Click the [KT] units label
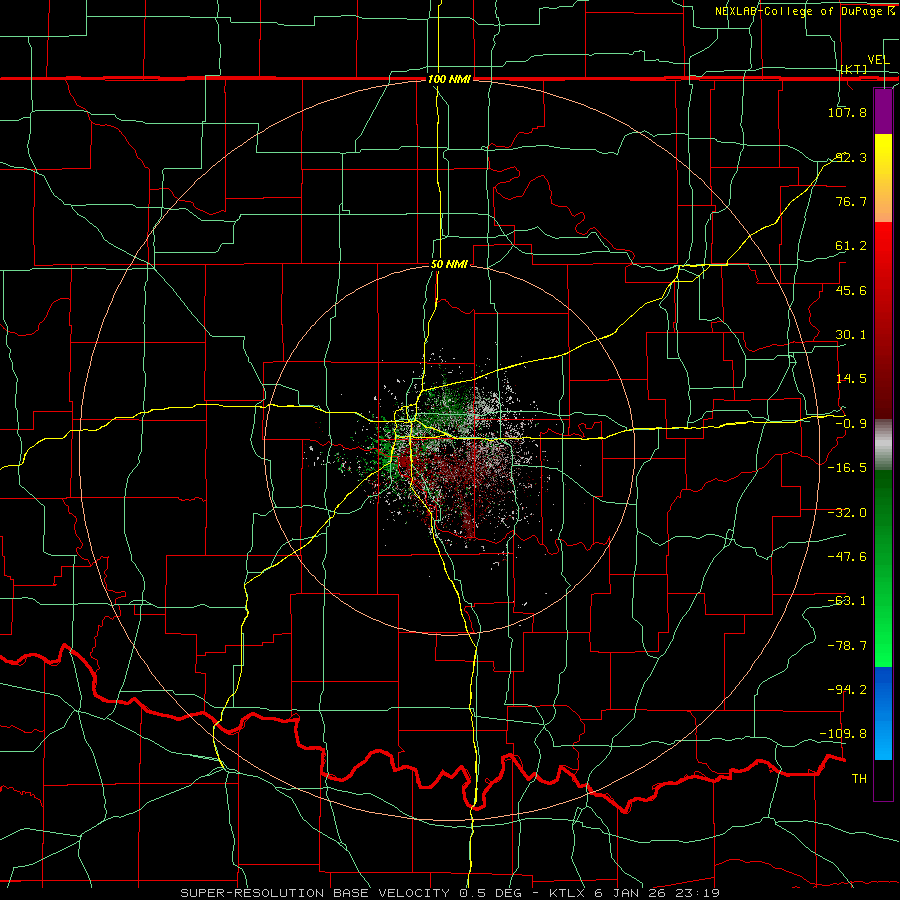This screenshot has height=900, width=900. pos(854,69)
